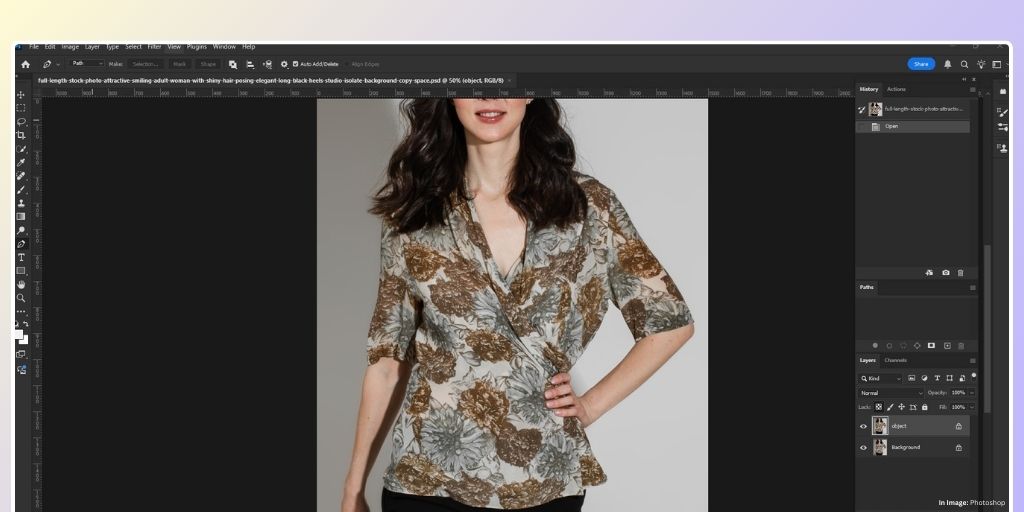The height and width of the screenshot is (512, 1024).
Task: Switch to the Actions tab
Action: click(896, 89)
